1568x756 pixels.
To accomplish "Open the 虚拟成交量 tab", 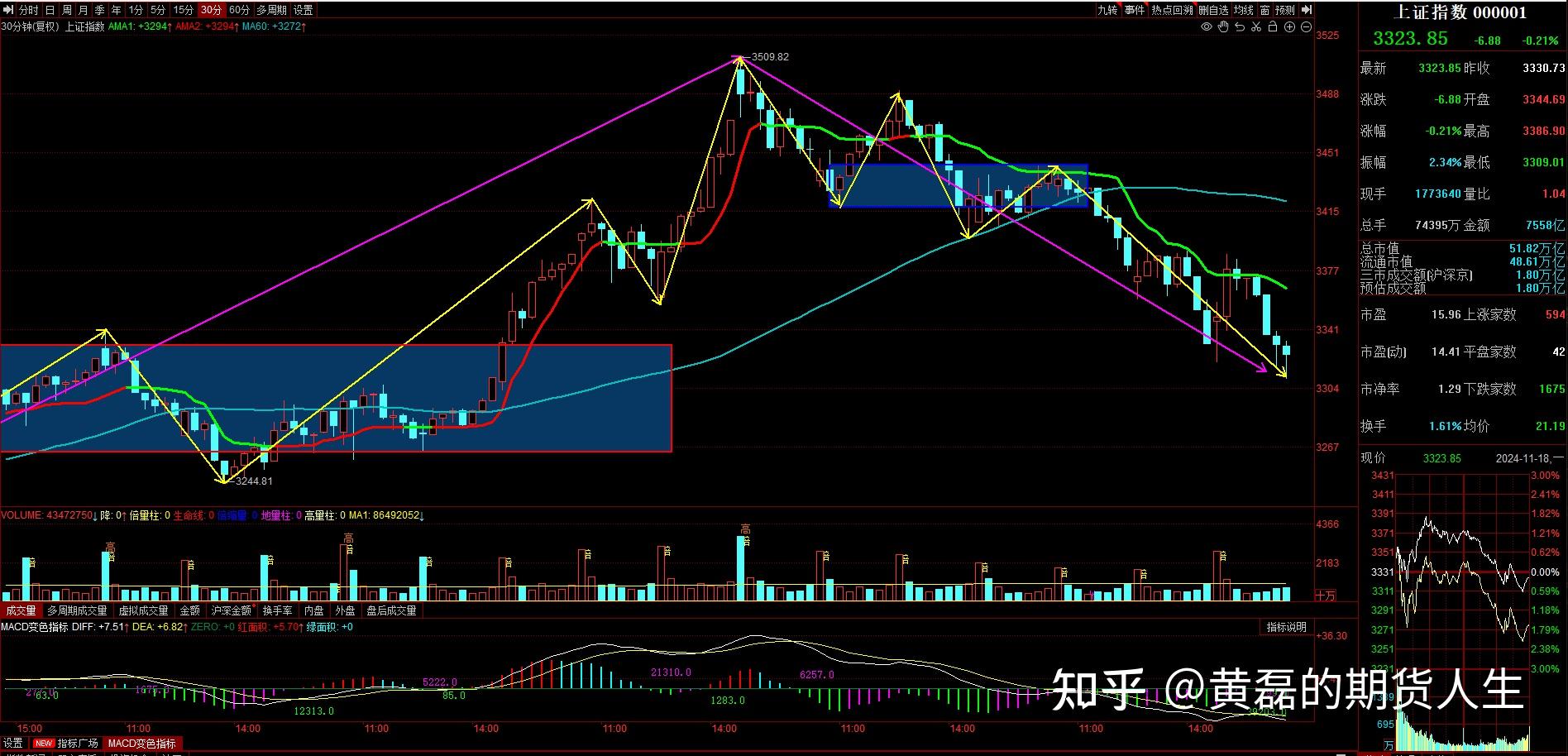I will (144, 610).
